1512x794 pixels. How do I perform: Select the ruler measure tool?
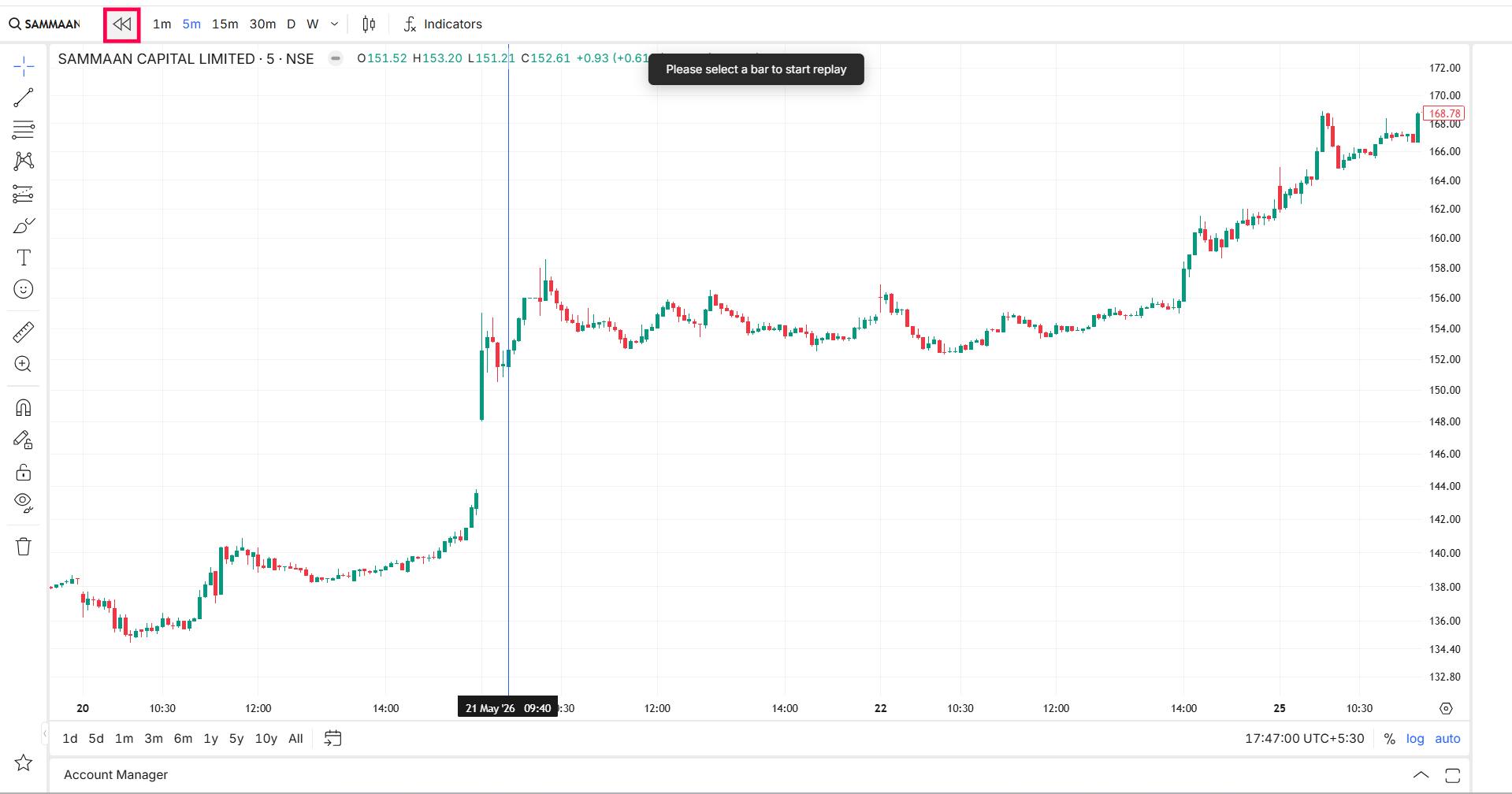(24, 332)
